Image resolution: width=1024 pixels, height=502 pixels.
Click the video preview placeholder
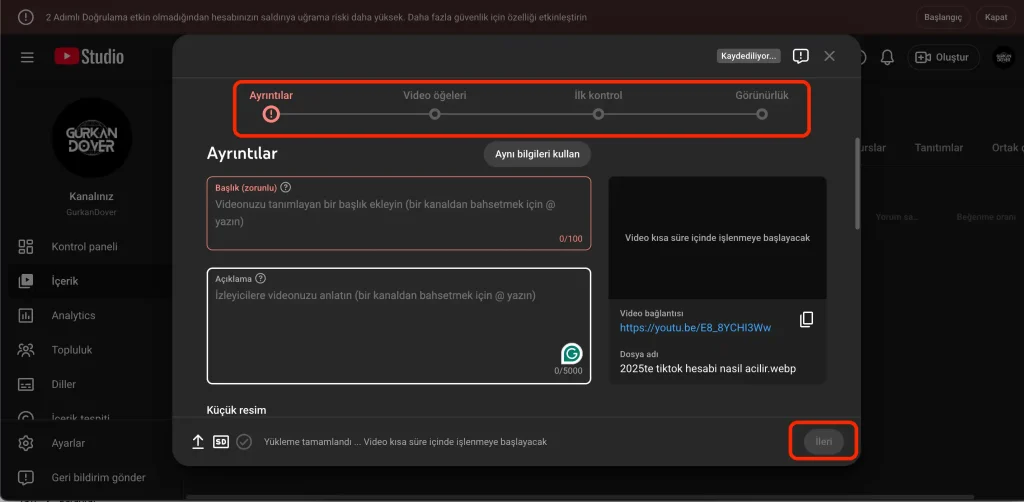coord(717,238)
